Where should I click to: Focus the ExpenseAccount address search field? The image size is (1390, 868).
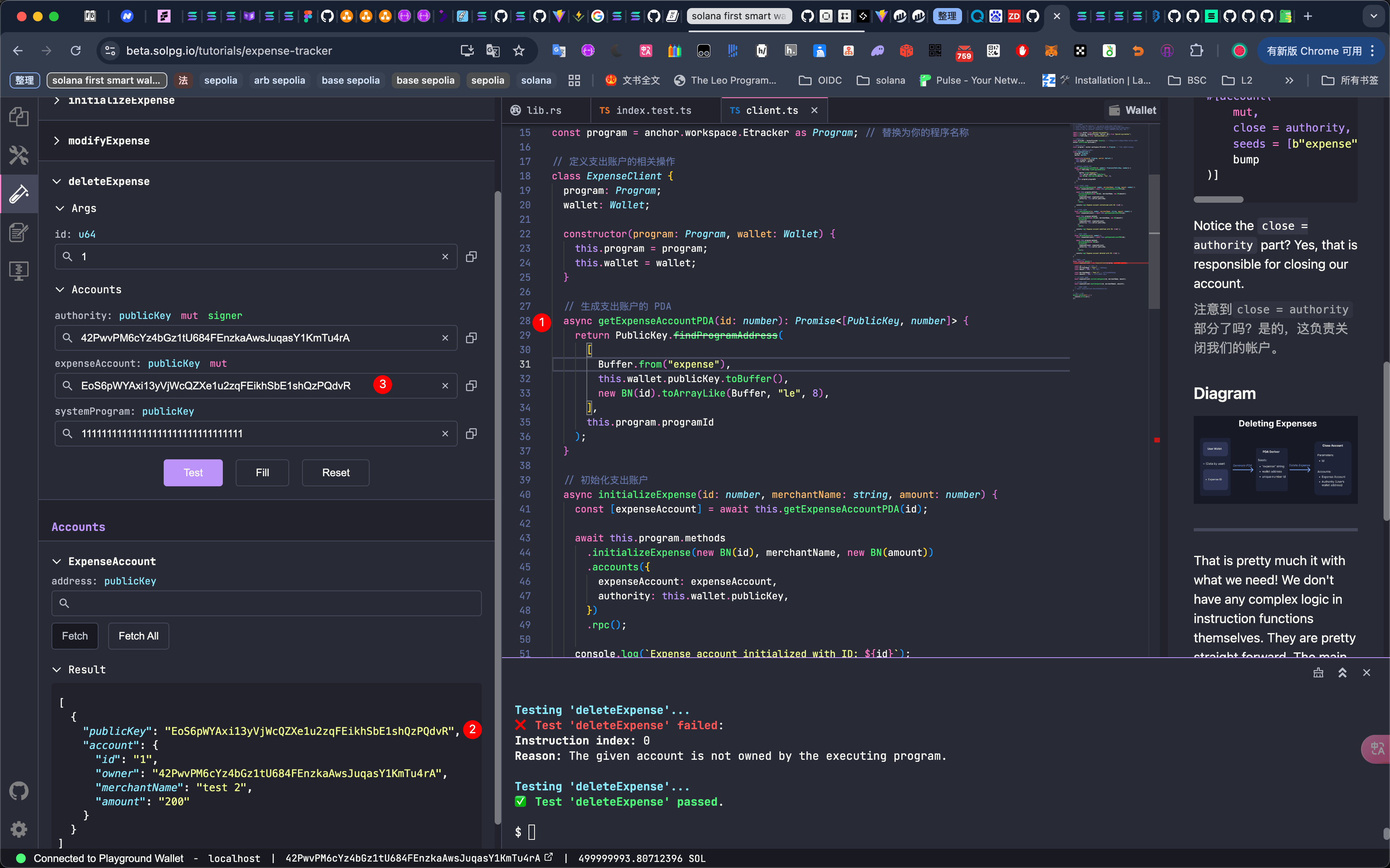[266, 603]
